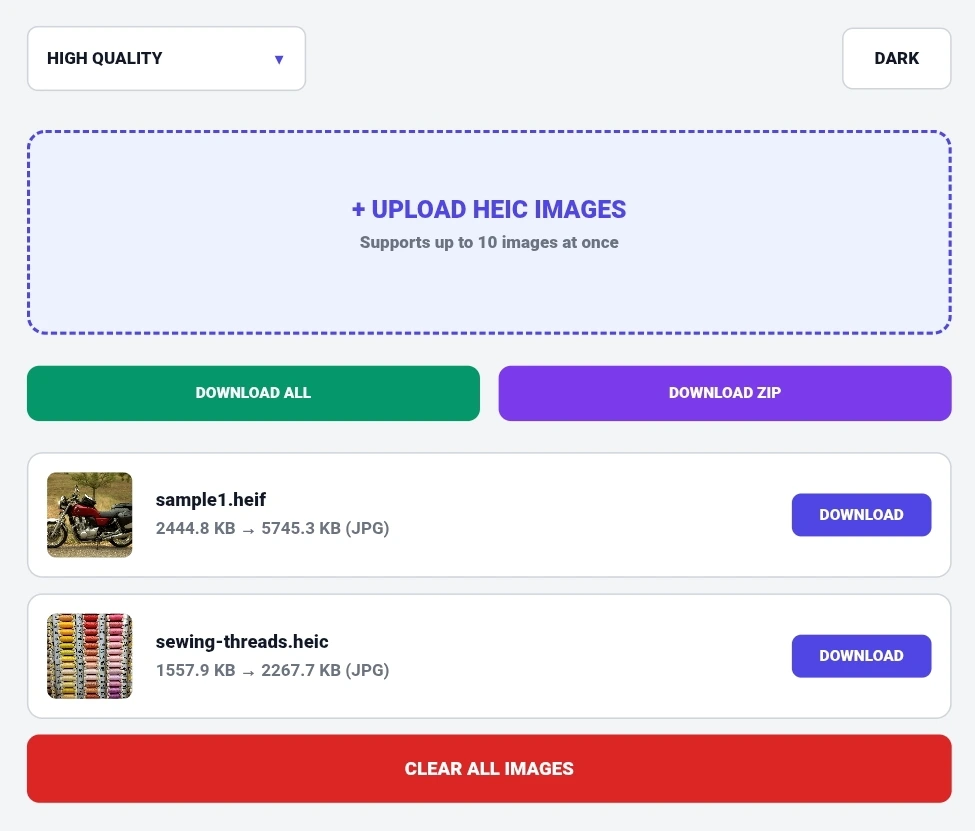This screenshot has height=831, width=975.
Task: Click the dropdown arrow beside High Quality
Action: (x=279, y=60)
